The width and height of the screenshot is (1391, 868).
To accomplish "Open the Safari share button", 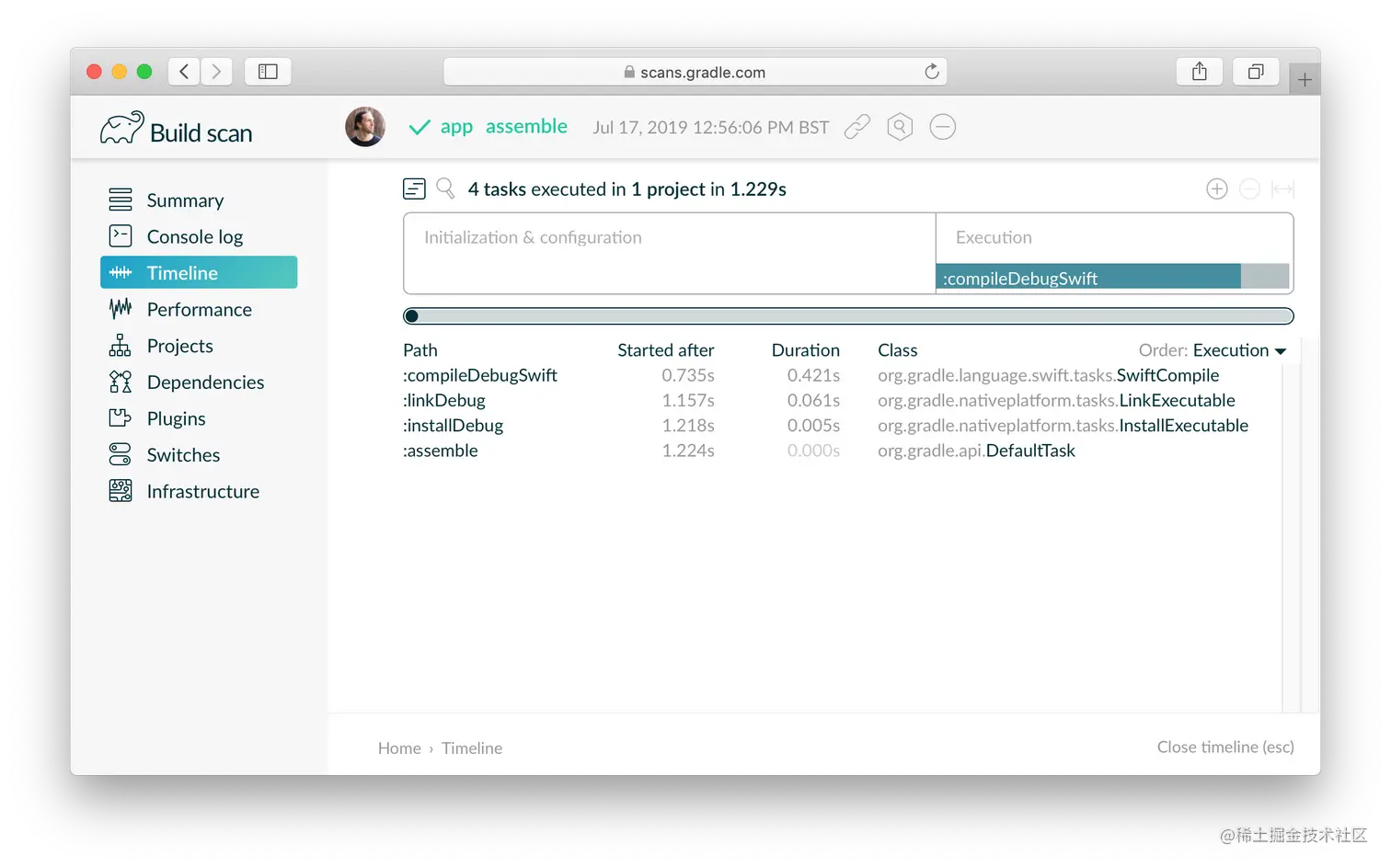I will click(1200, 72).
